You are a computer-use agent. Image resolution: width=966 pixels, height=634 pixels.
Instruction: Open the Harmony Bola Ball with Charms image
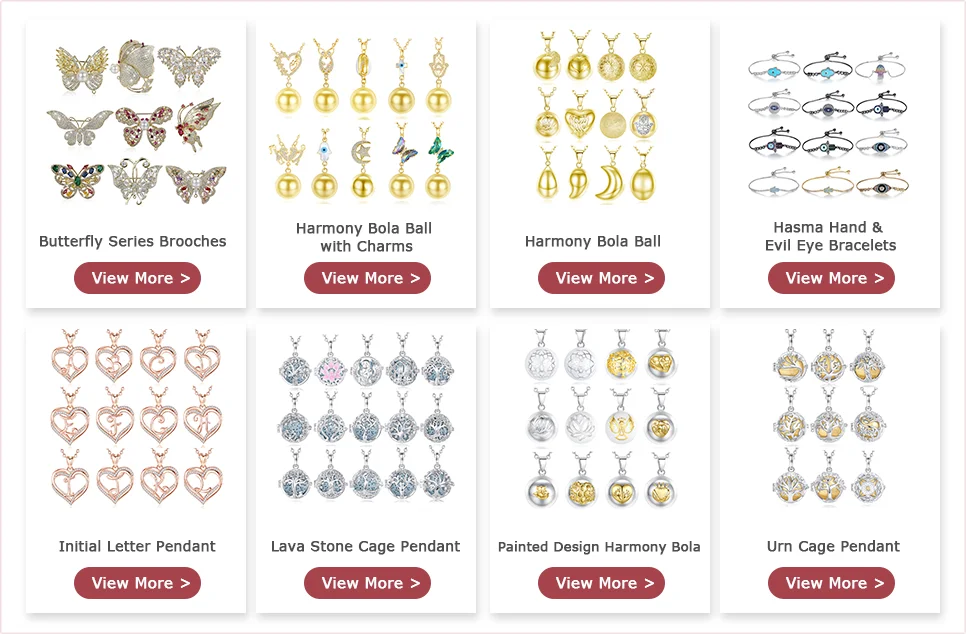pos(363,118)
